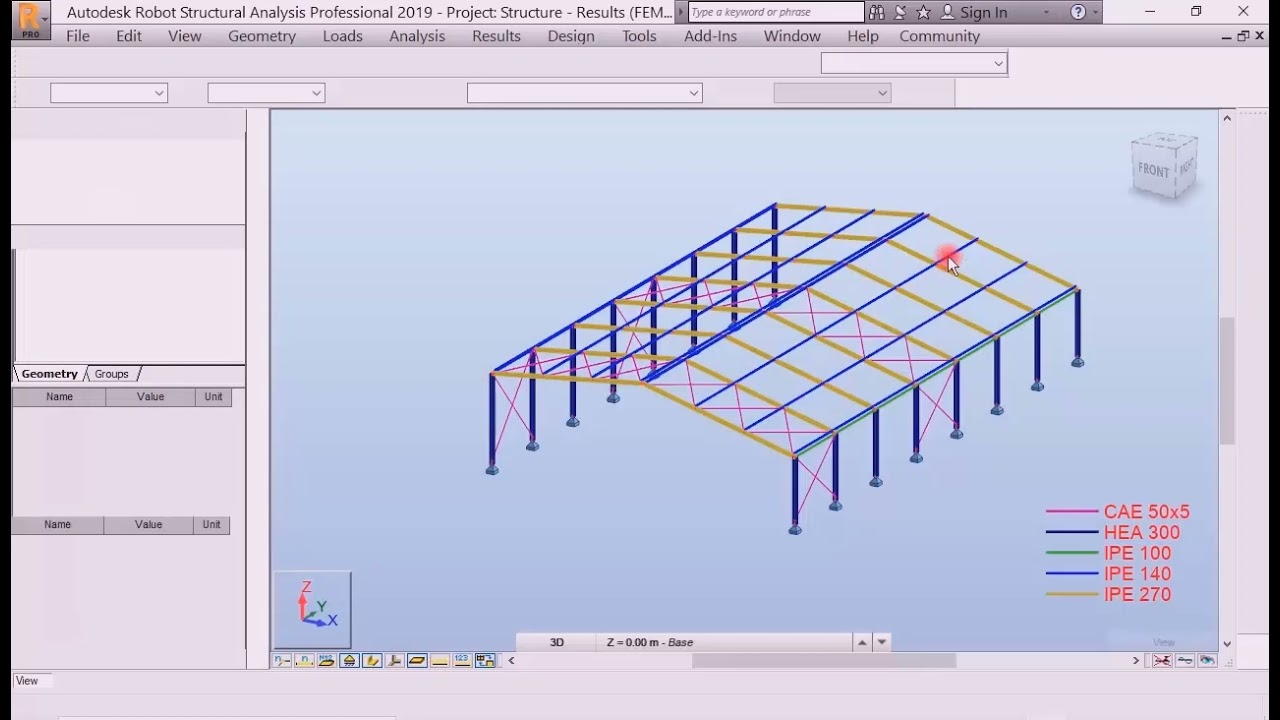This screenshot has width=1280, height=720.
Task: Click the XYZ axis orientation widget
Action: tap(313, 608)
